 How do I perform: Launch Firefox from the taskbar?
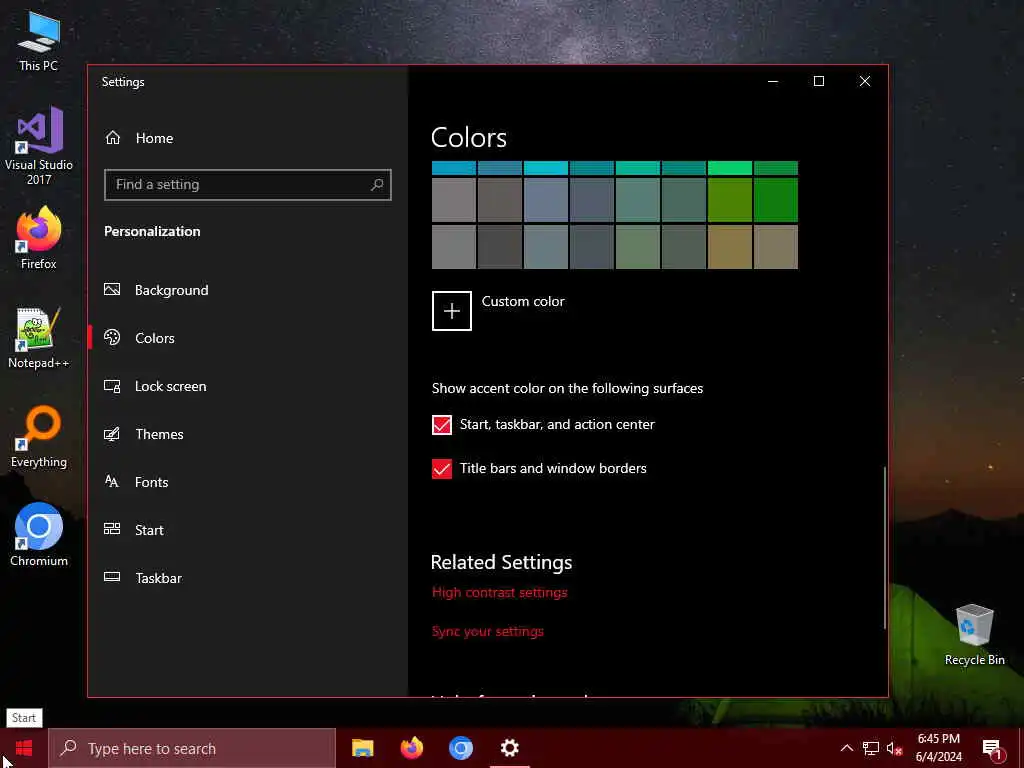click(x=411, y=748)
